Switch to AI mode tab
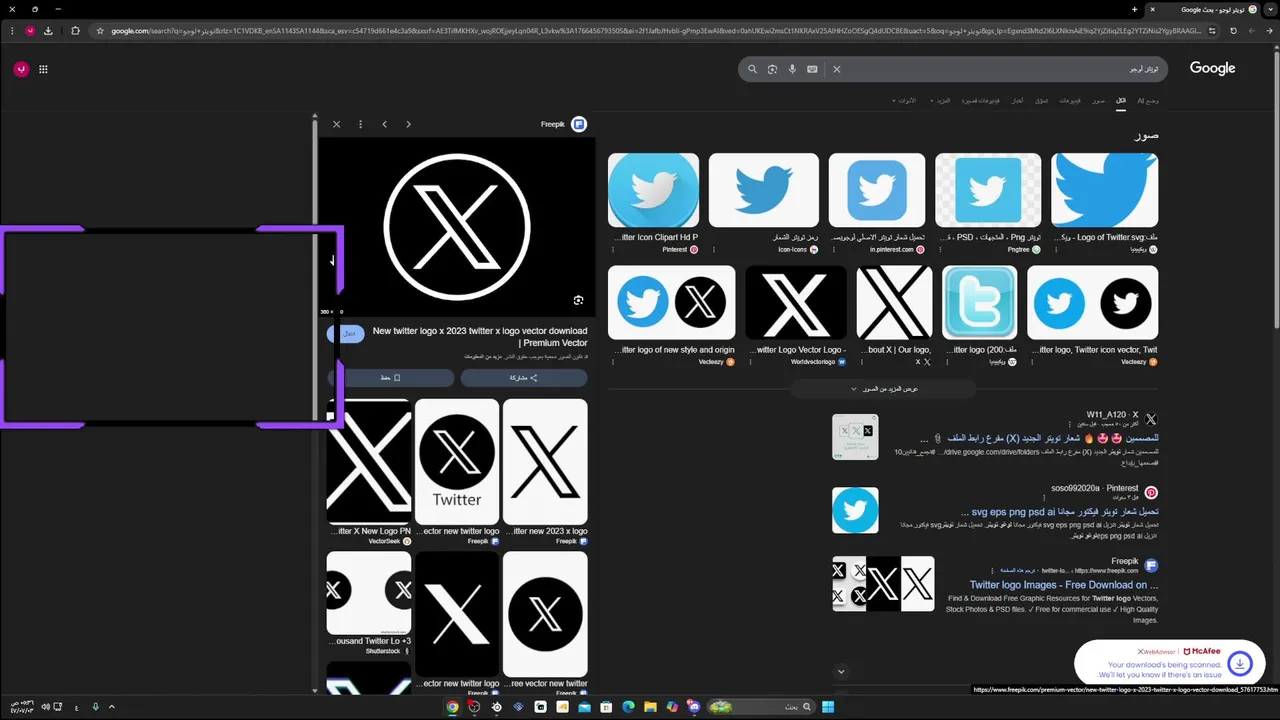This screenshot has height=720, width=1280. [x=1148, y=101]
